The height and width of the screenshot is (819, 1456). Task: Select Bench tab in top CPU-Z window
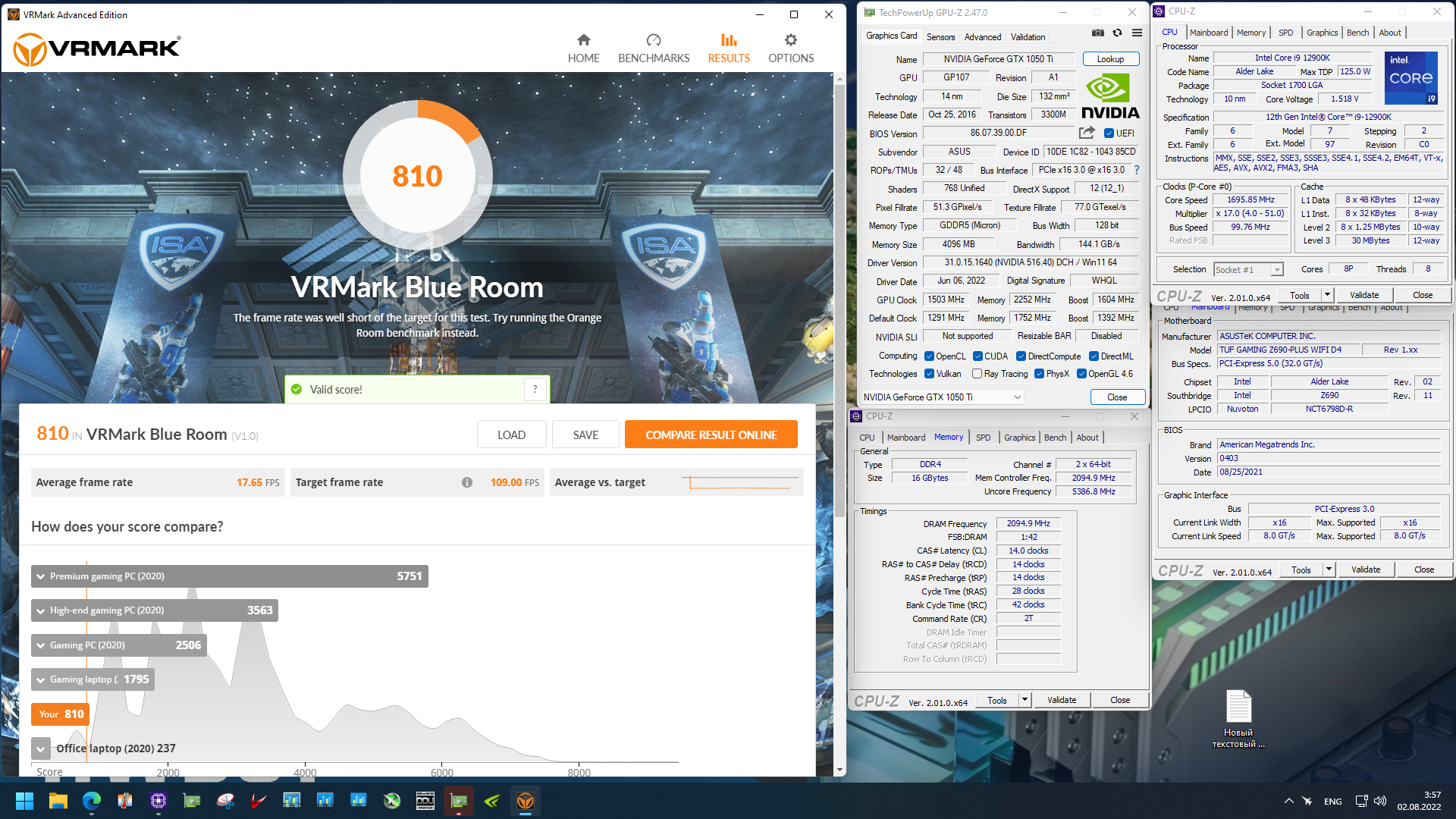(1357, 33)
